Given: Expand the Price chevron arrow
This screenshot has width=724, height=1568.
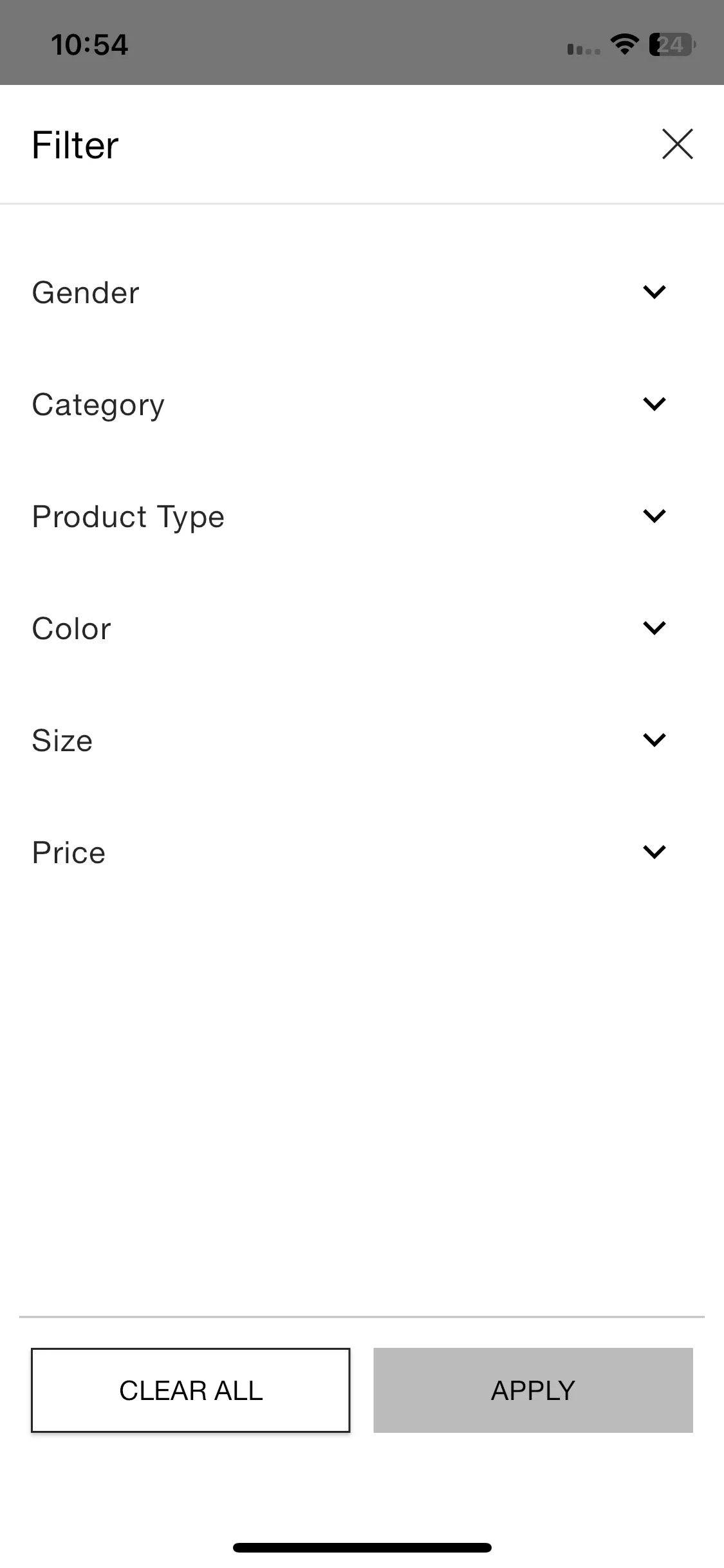Looking at the screenshot, I should coord(654,852).
